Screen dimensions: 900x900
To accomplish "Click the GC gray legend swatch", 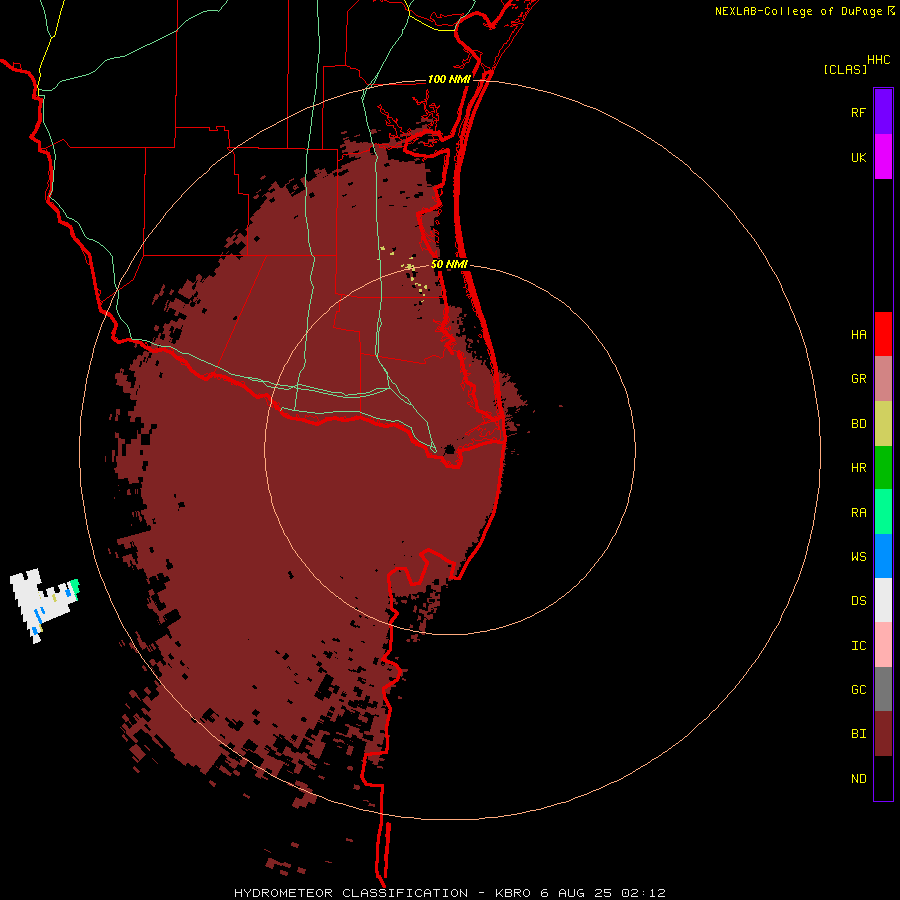I will pos(883,689).
